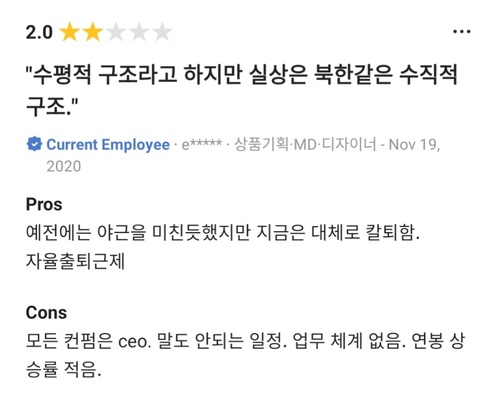Click the second gold rating star
The height and width of the screenshot is (396, 500).
pos(93,32)
